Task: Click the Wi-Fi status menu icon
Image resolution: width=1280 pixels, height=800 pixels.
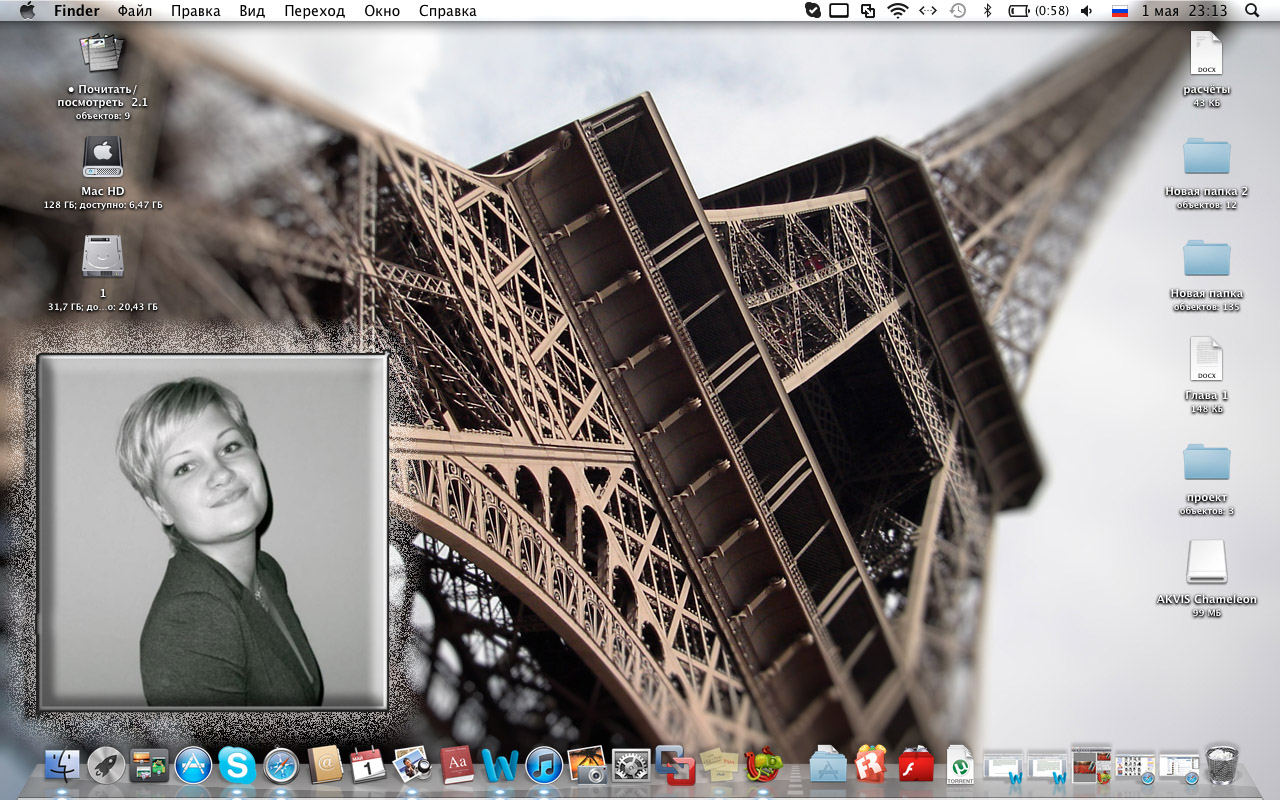Action: (897, 11)
